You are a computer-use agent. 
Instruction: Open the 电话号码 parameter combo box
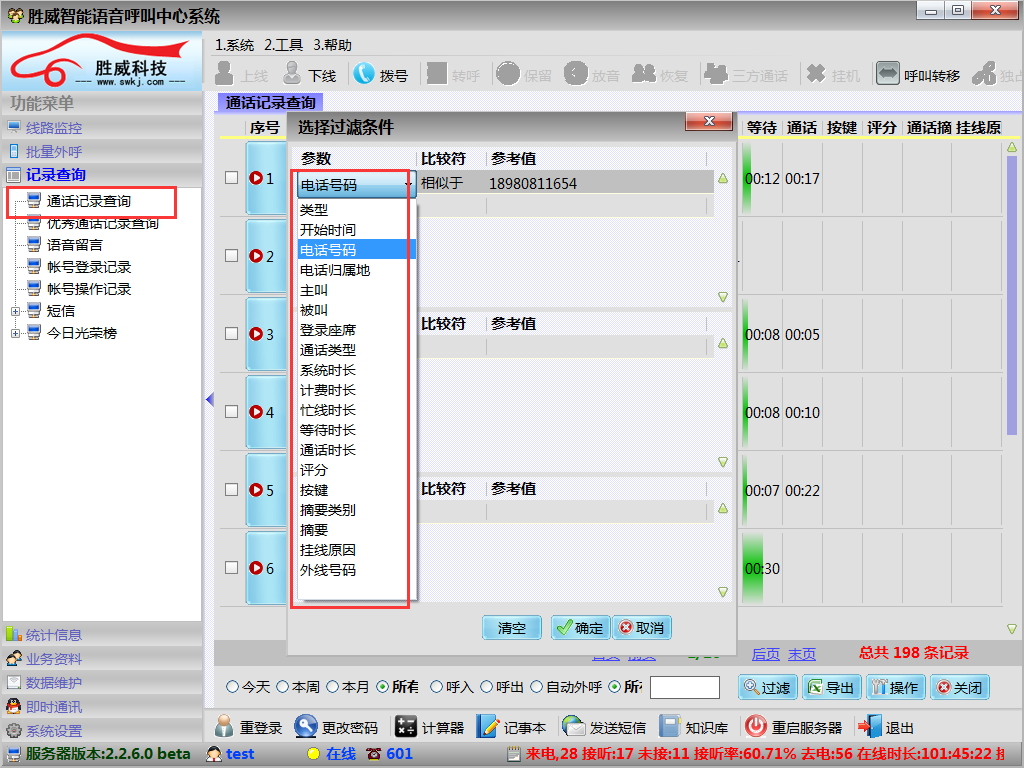[x=356, y=184]
